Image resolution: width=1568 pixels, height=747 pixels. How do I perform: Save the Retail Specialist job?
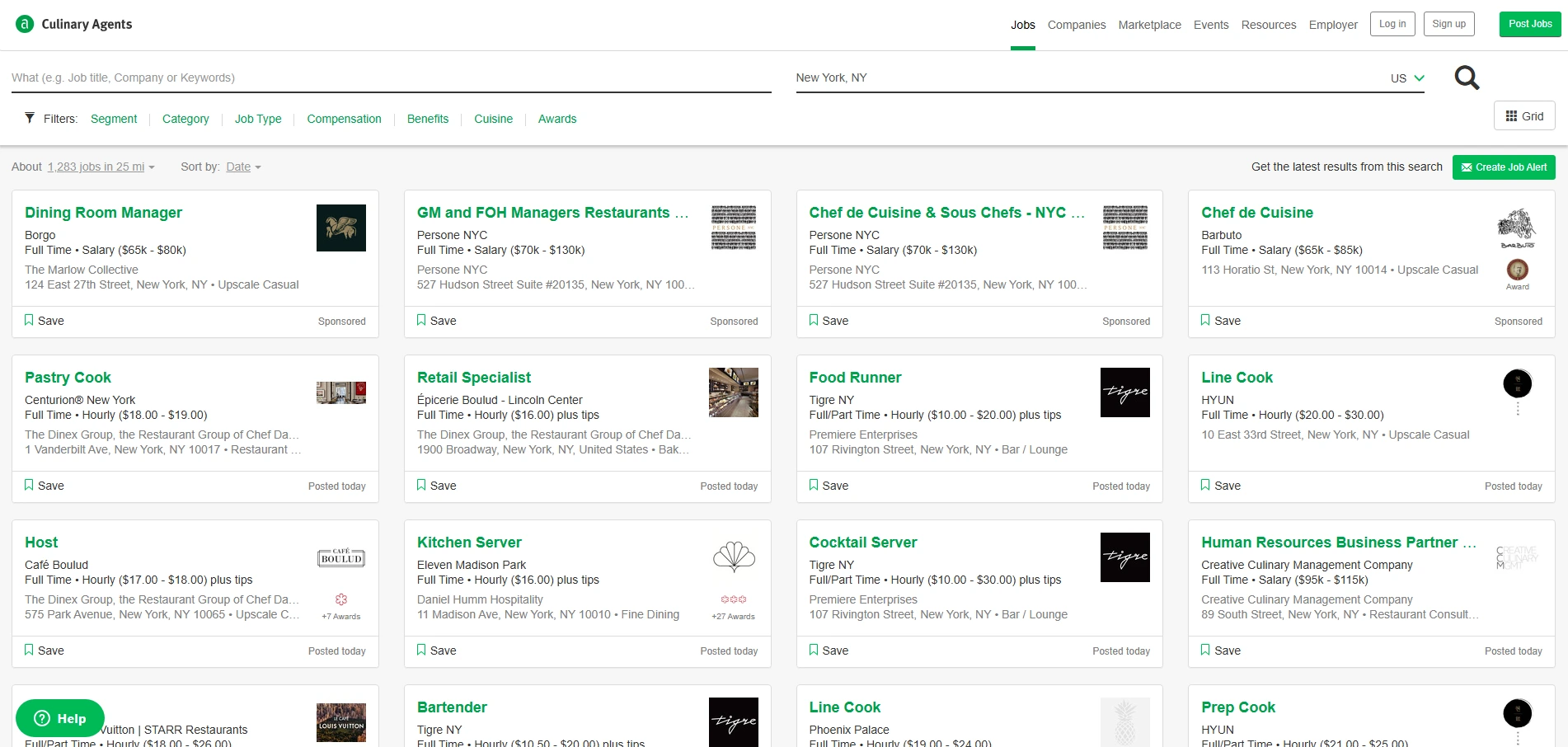(436, 486)
